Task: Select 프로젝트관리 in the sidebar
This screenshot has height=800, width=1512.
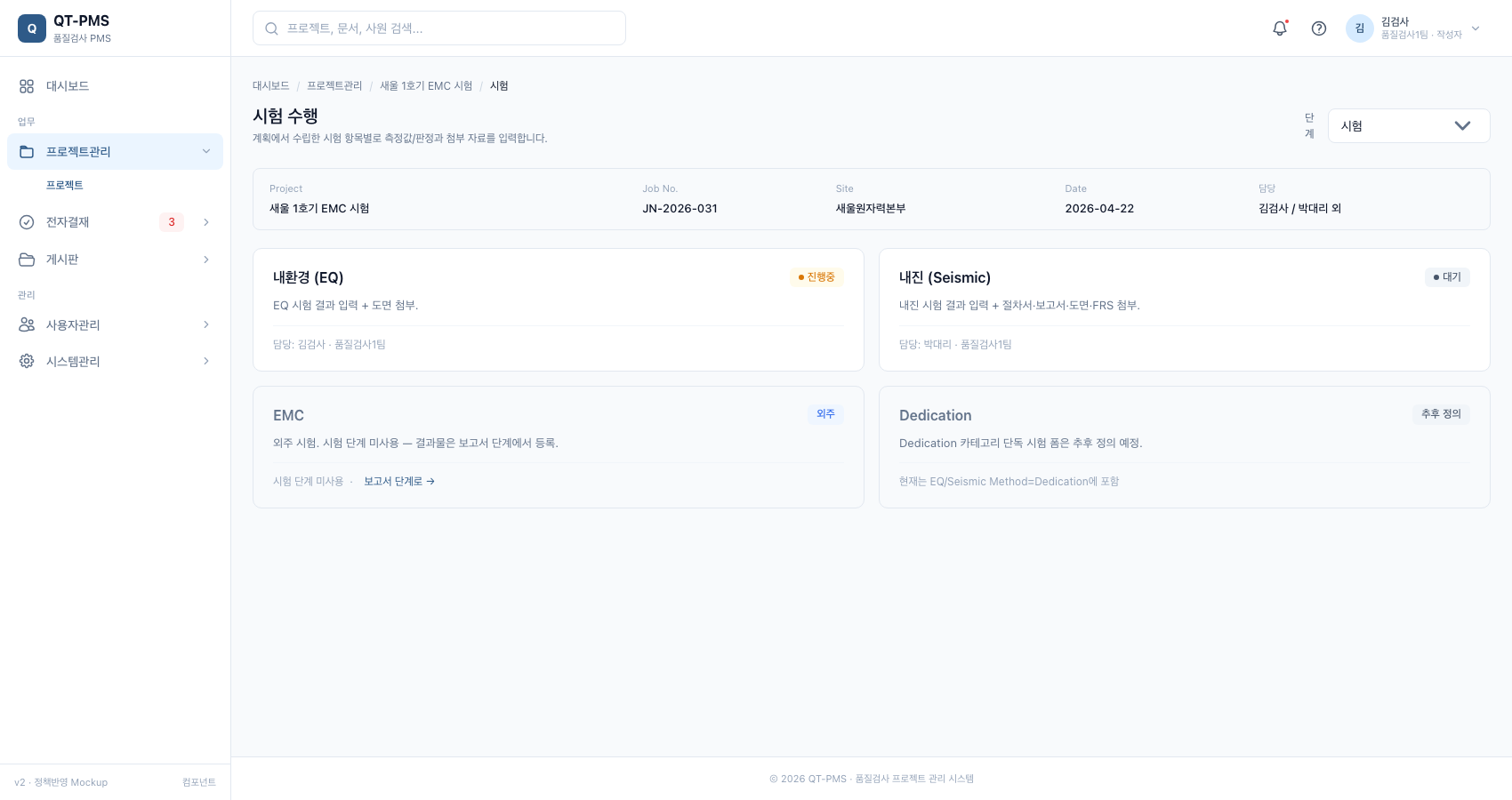Action: [x=115, y=152]
